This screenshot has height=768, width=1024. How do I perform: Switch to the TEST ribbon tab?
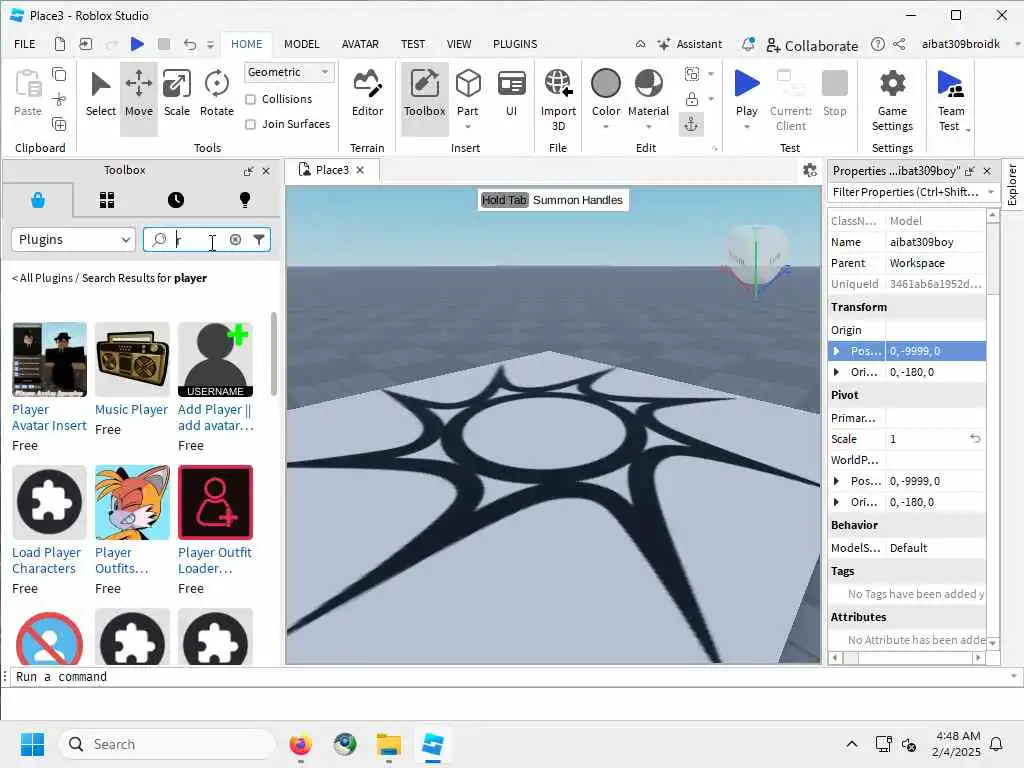point(413,44)
